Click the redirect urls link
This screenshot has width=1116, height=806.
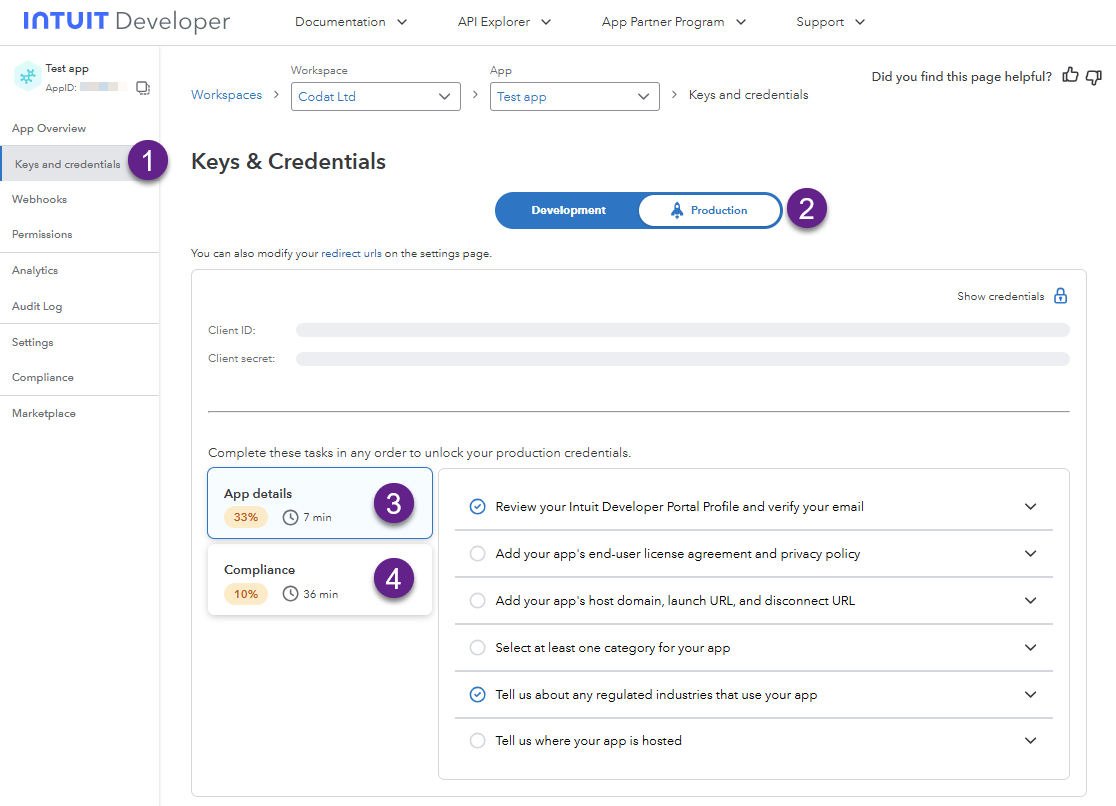pos(340,254)
